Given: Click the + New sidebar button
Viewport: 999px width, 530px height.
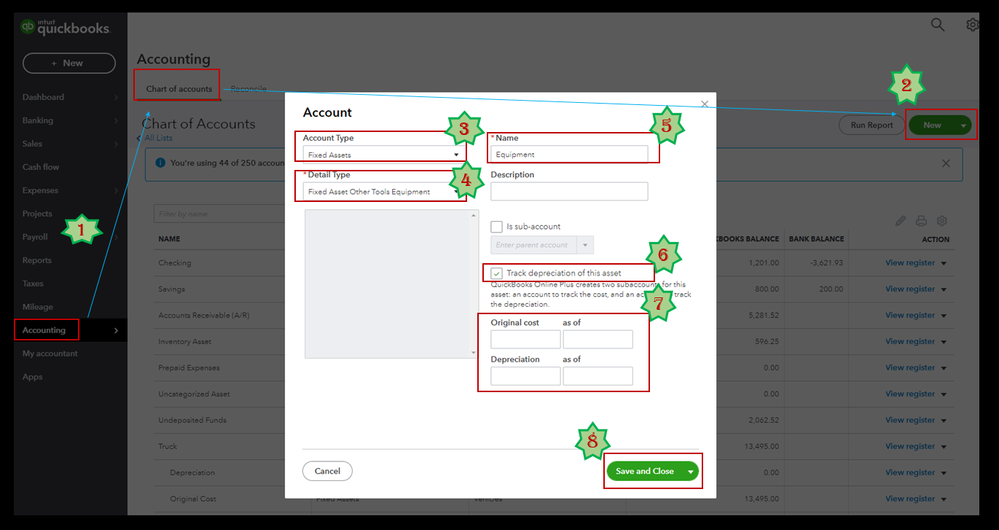Looking at the screenshot, I should pos(69,63).
